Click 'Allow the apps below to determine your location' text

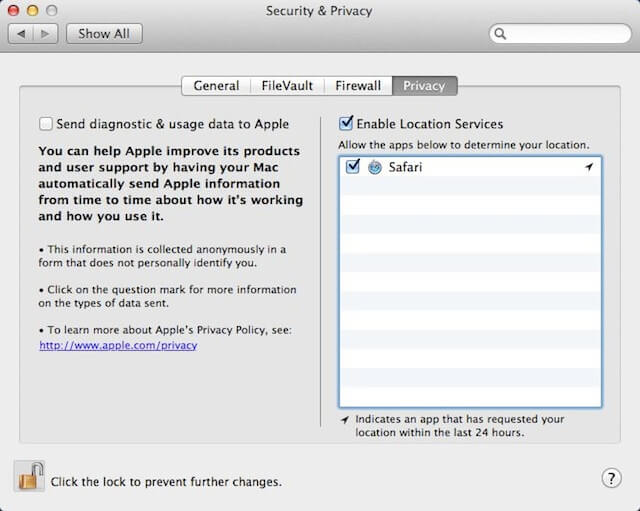coord(464,145)
